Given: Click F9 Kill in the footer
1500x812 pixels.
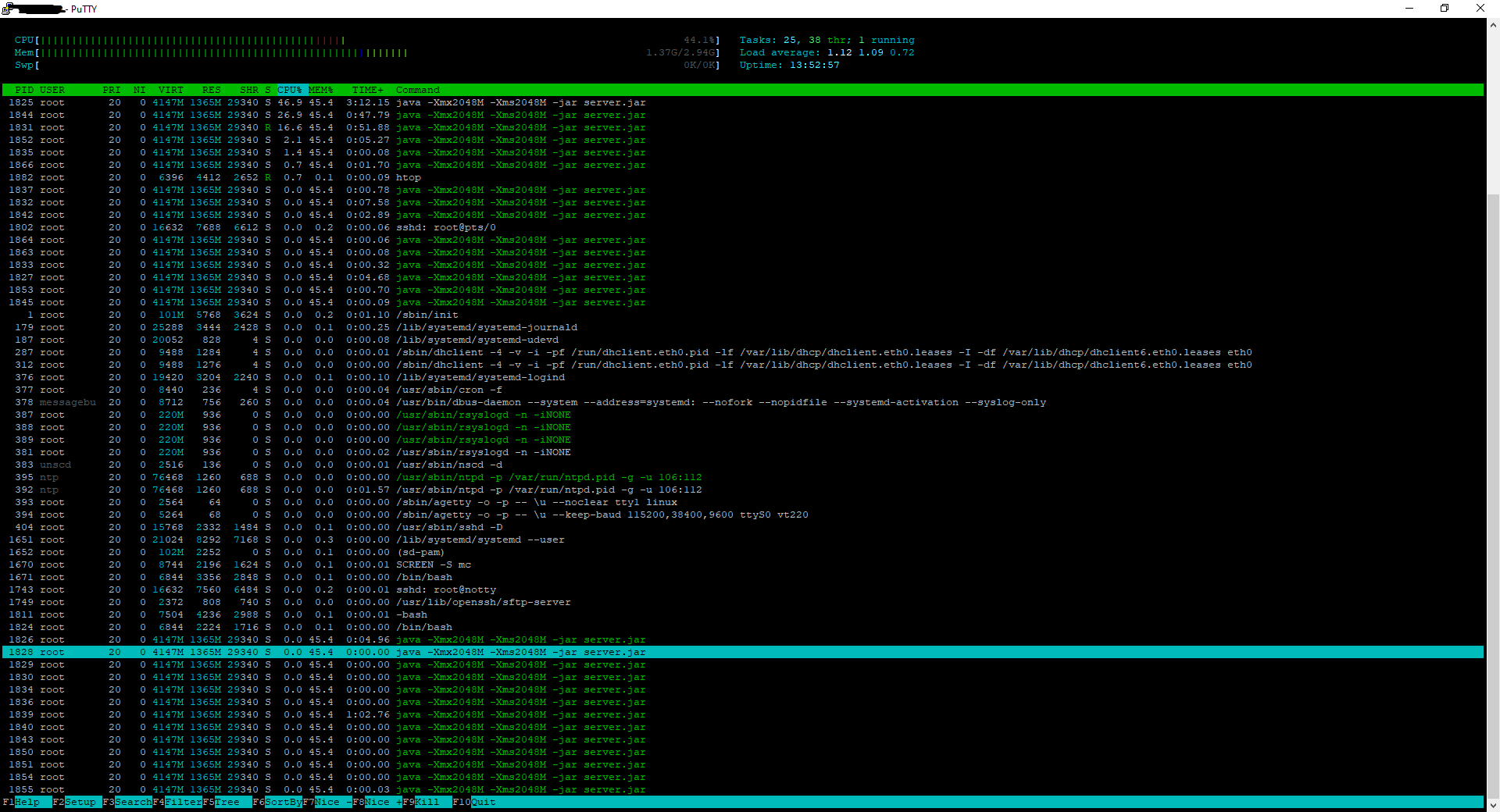Looking at the screenshot, I should pyautogui.click(x=427, y=802).
